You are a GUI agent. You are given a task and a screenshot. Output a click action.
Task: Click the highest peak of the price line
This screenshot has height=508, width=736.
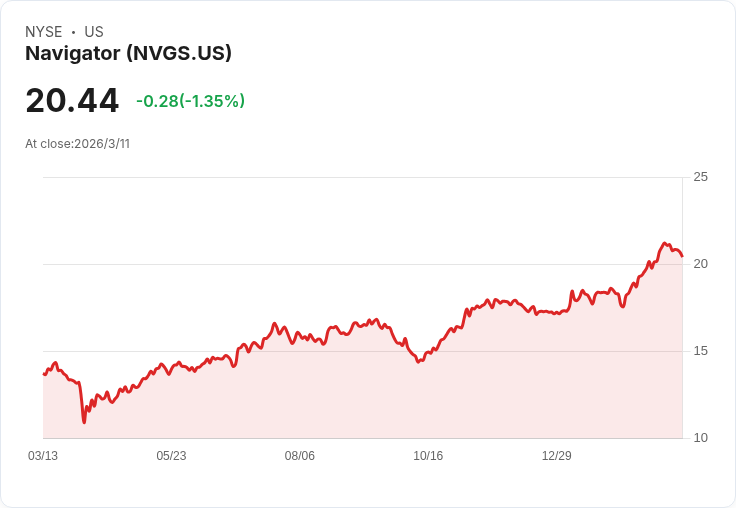tap(665, 243)
